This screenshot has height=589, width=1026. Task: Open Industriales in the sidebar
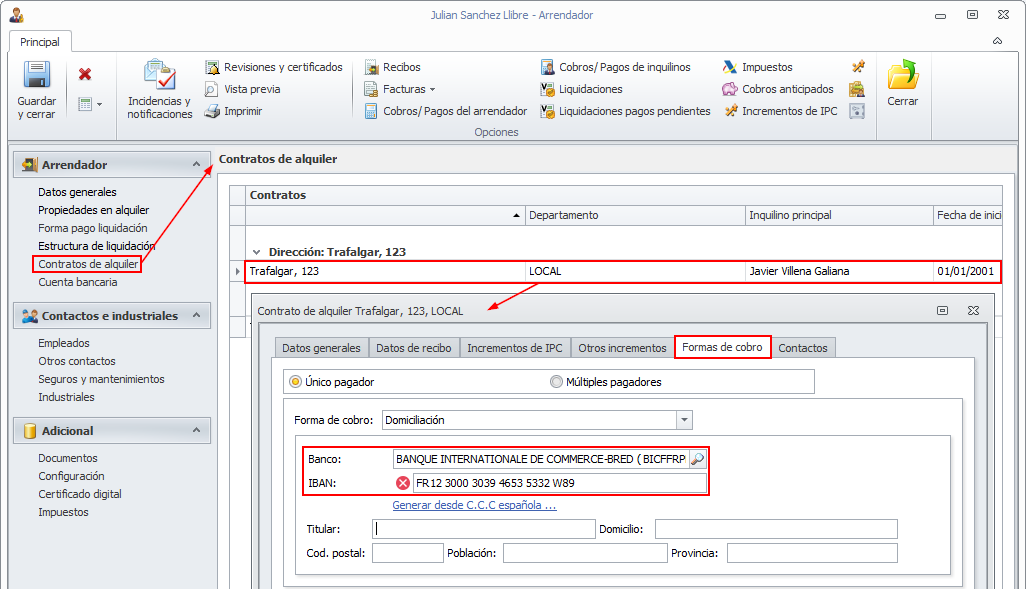click(x=66, y=397)
